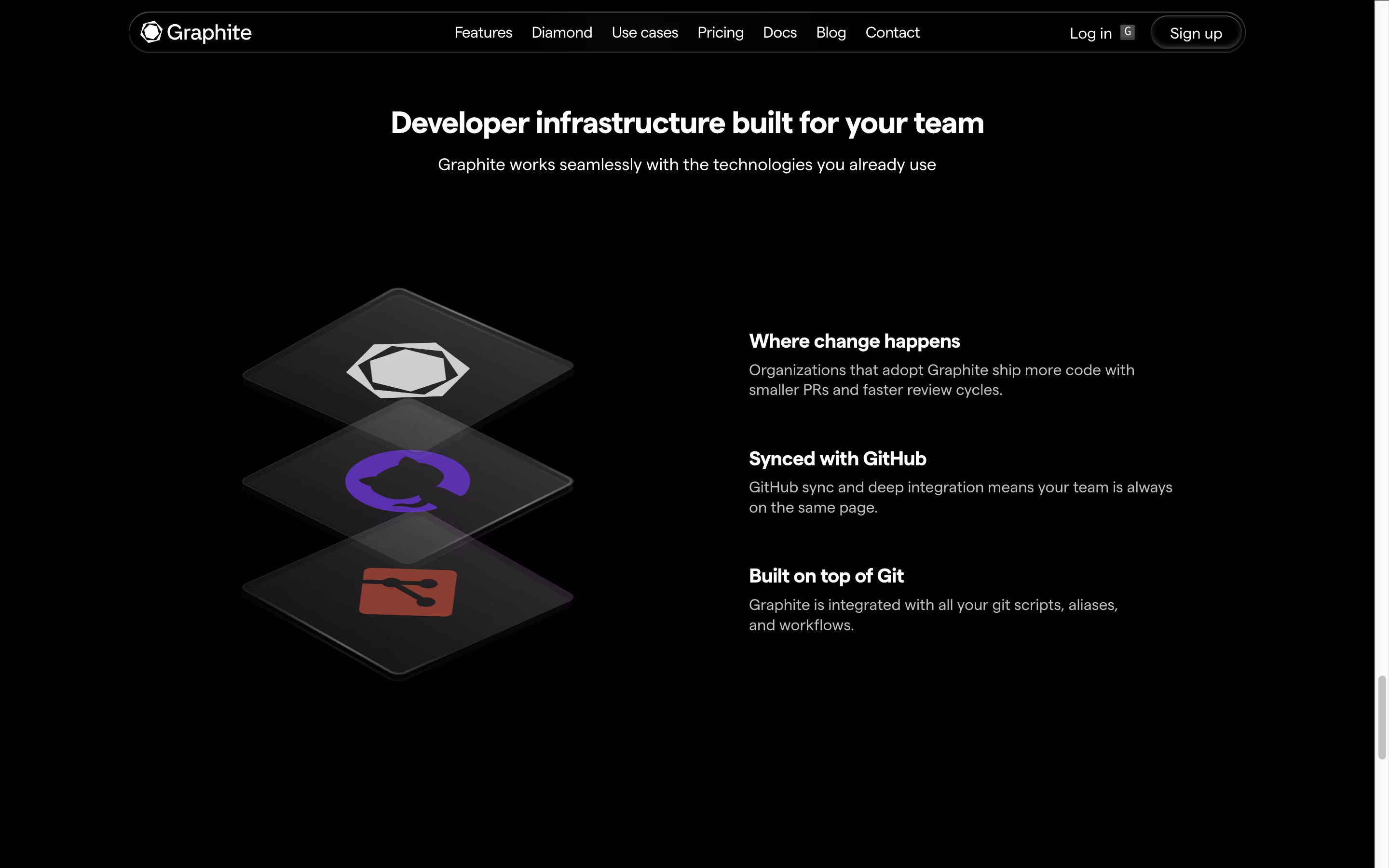This screenshot has height=868, width=1389.
Task: Open the Features menu item
Action: pos(483,33)
